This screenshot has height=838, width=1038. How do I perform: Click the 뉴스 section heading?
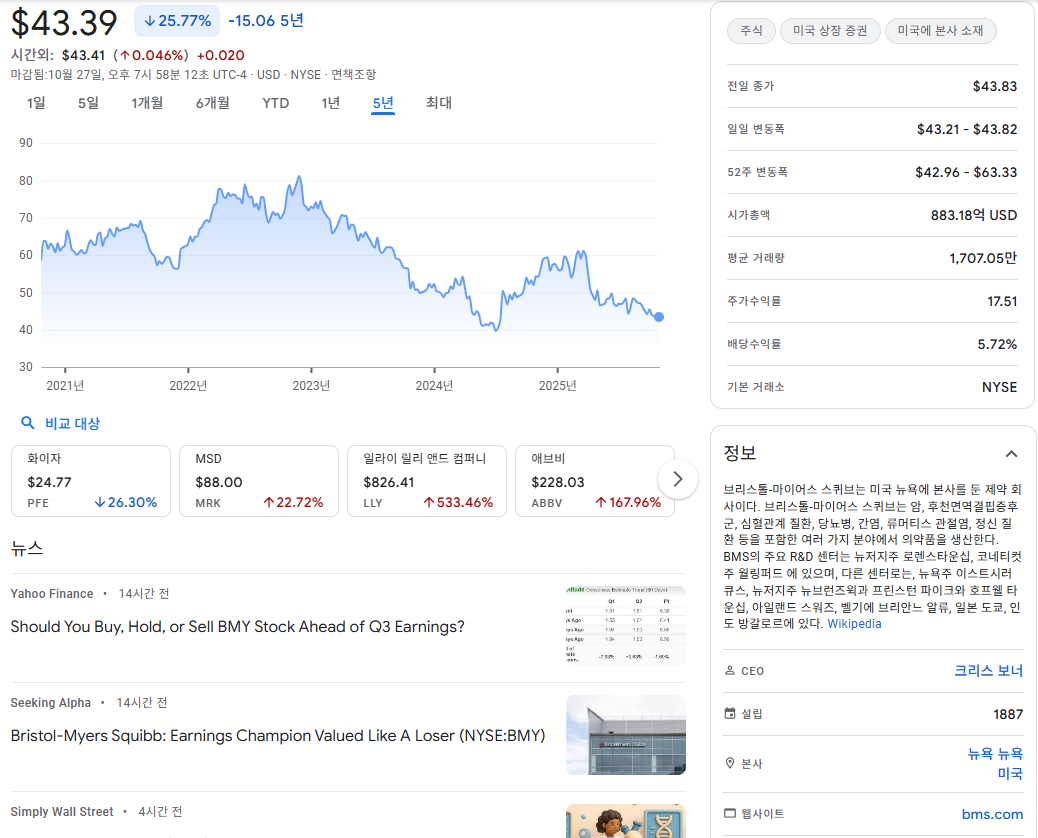(x=27, y=549)
